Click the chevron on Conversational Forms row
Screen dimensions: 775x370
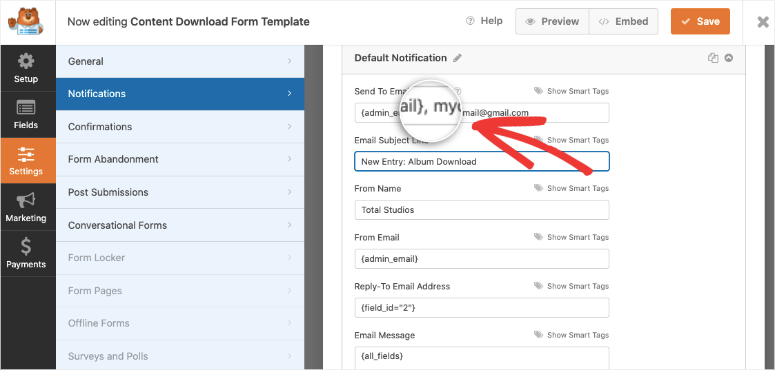pos(290,225)
